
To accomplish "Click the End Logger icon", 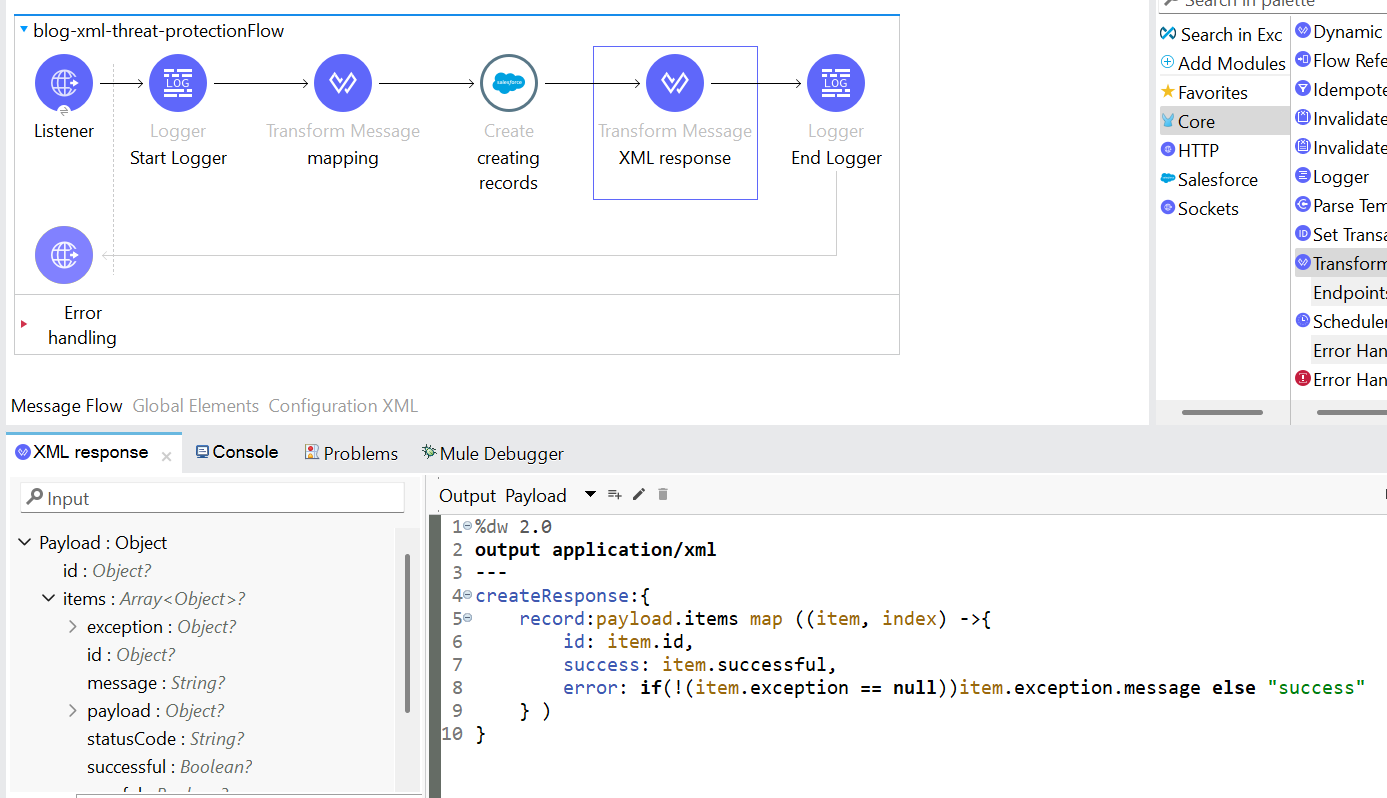I will coord(835,83).
